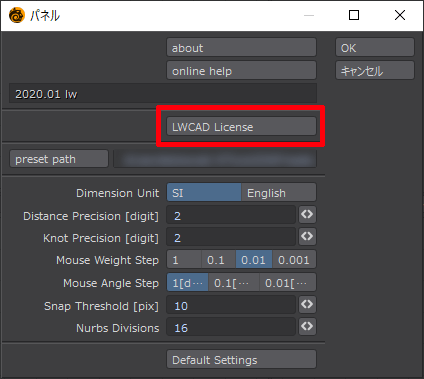Open online help
The width and height of the screenshot is (424, 379).
point(241,71)
